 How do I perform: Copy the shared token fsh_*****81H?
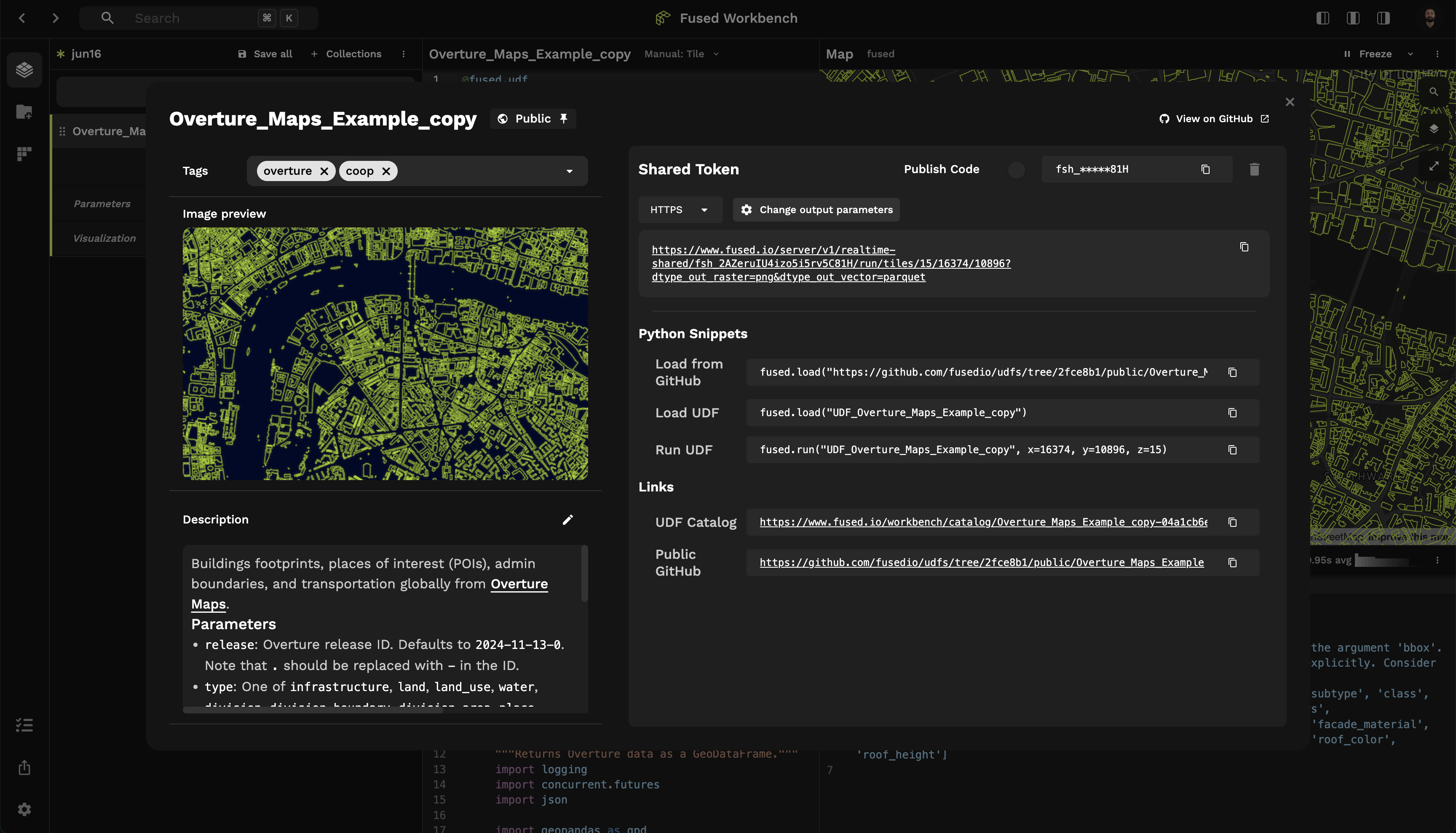click(1205, 169)
